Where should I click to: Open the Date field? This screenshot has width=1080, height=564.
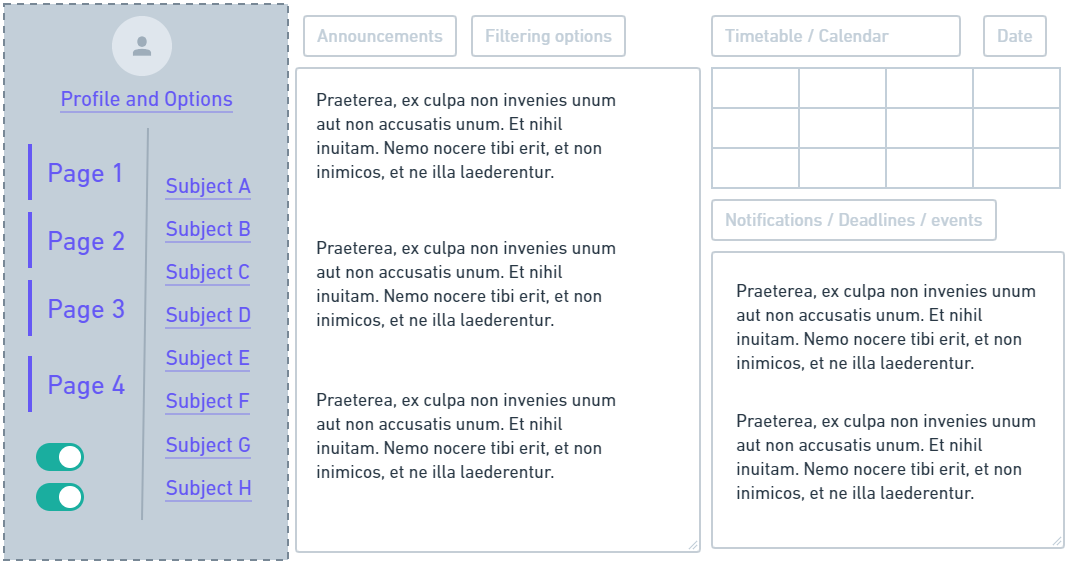pyautogui.click(x=1015, y=36)
